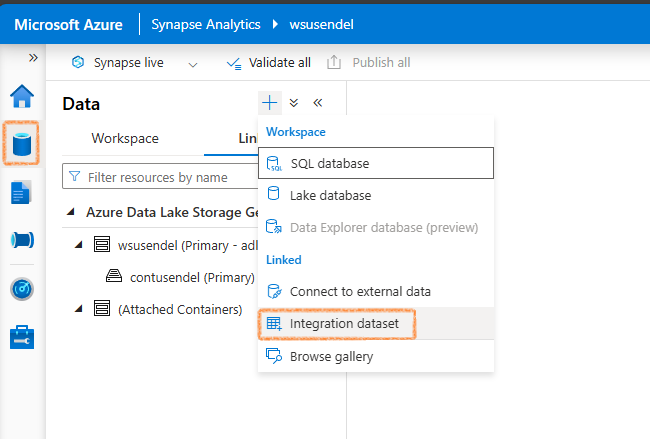Viewport: 650px width, 439px height.
Task: Click the Attached Containers storage icon
Action: point(102,308)
